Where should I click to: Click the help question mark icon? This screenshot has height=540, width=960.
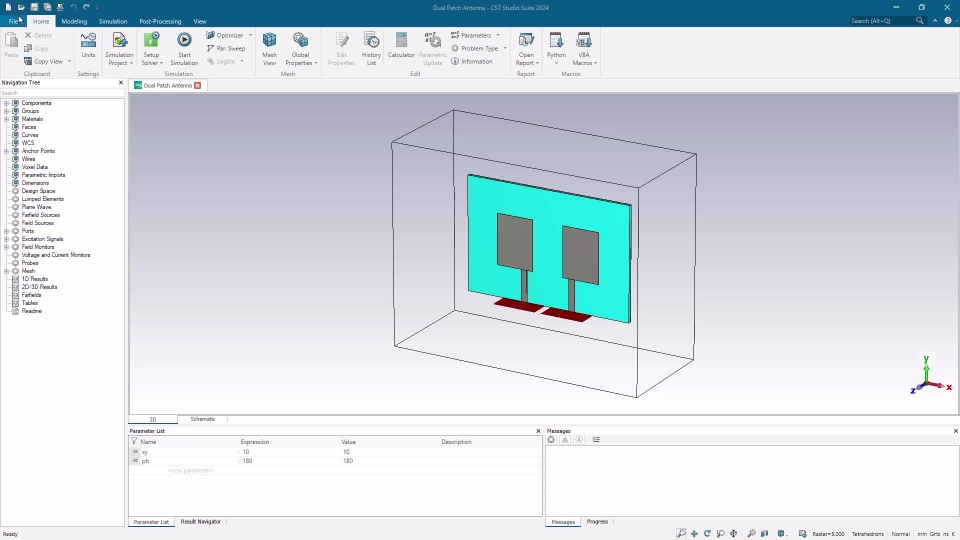click(948, 21)
